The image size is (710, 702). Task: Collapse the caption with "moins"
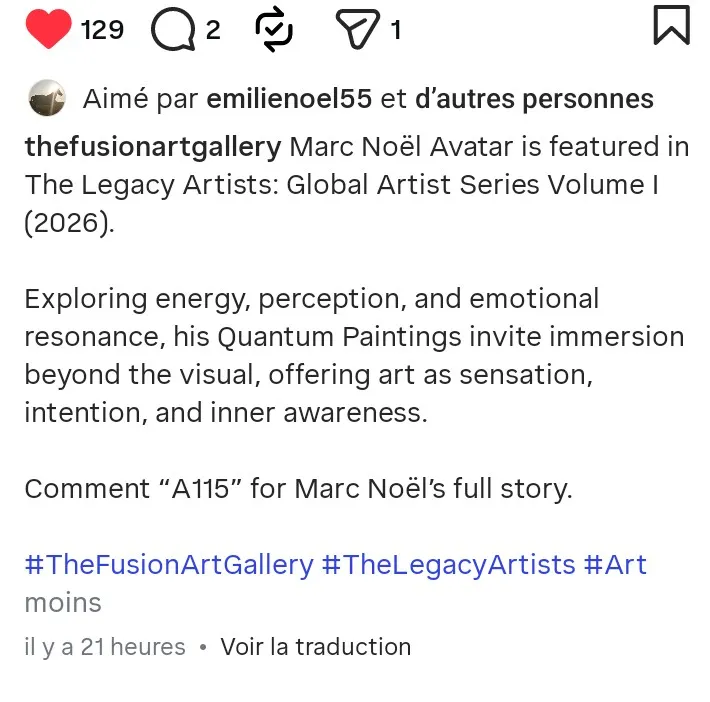[63, 603]
